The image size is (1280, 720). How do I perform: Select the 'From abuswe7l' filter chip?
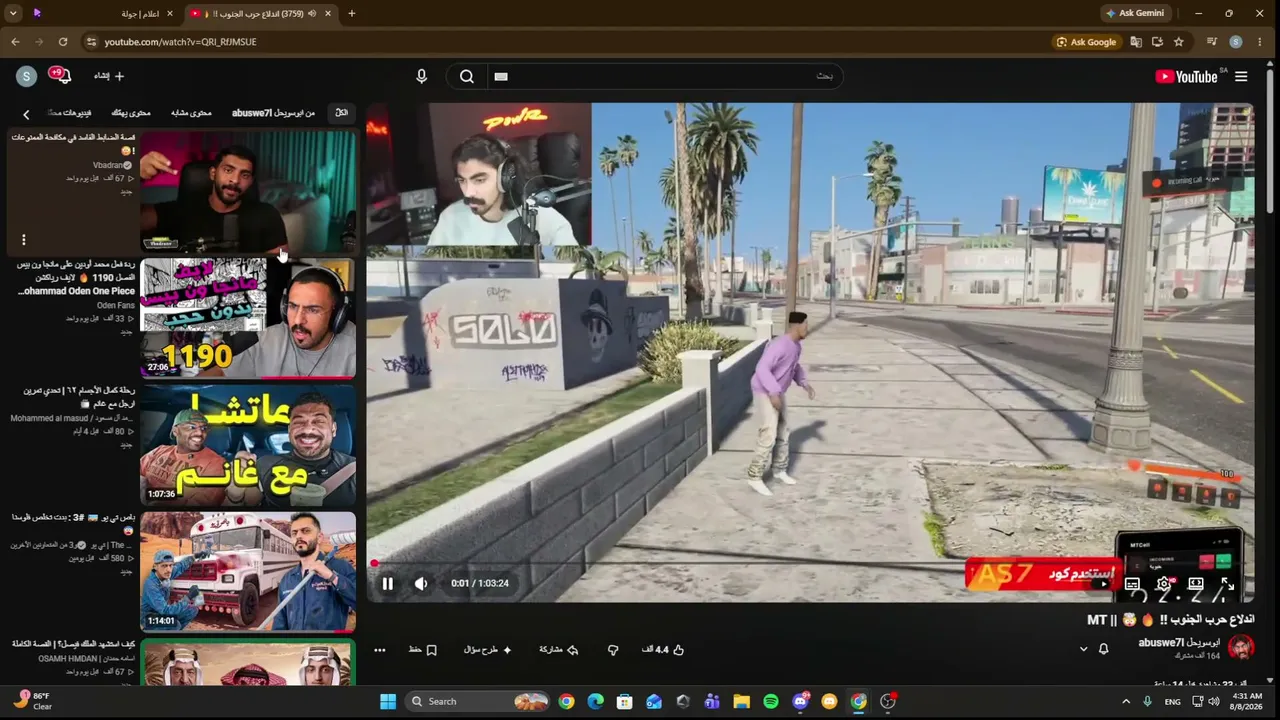tap(273, 113)
